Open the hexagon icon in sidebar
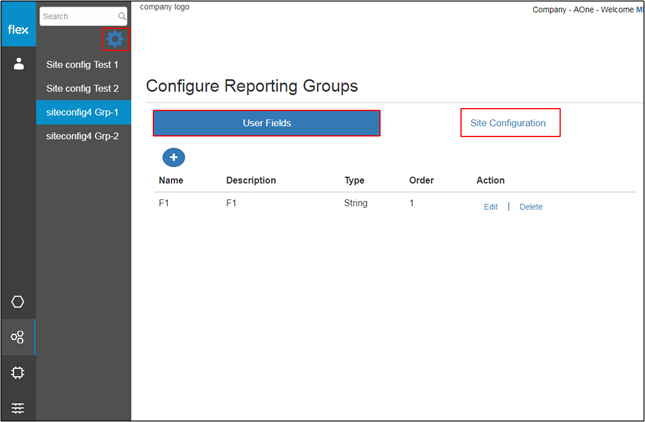 (18, 301)
